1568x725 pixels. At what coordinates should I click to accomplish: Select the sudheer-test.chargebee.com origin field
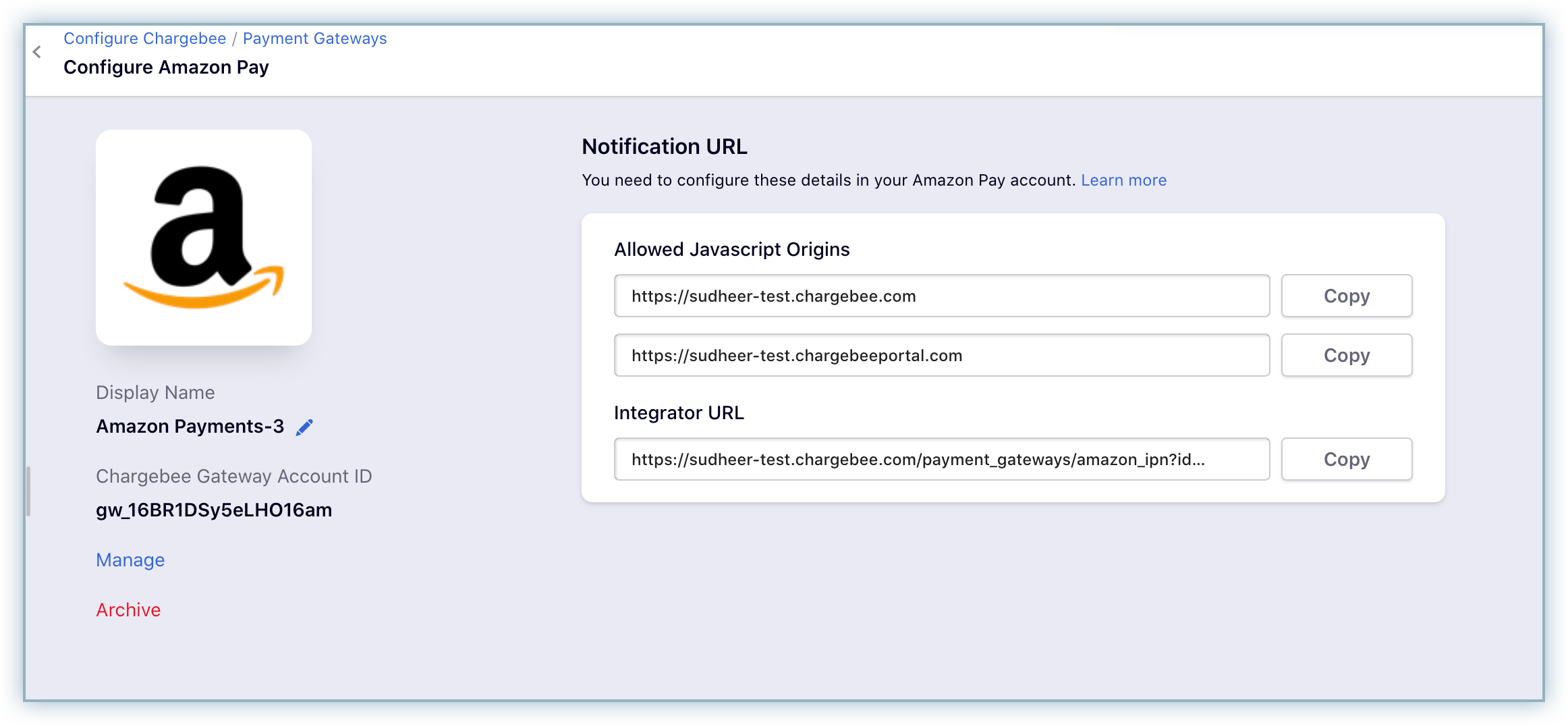[x=942, y=296]
